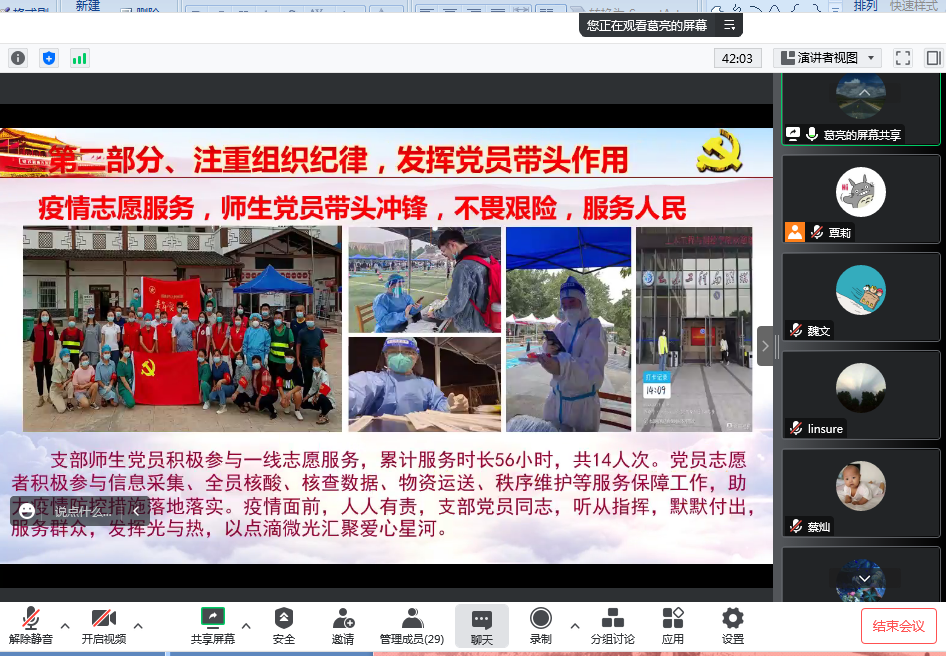Turn on the camera with 开启视频
This screenshot has height=656, width=946.
tap(104, 626)
